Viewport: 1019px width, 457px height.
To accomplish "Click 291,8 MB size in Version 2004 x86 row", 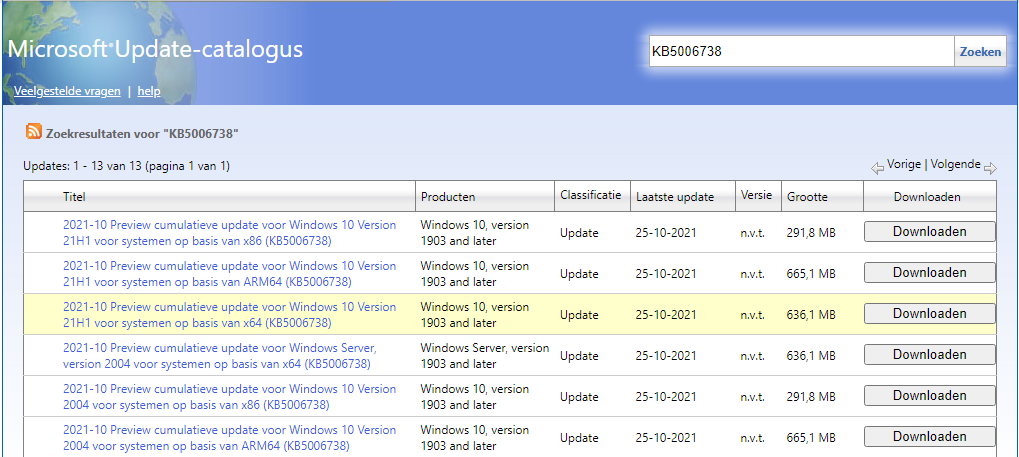I will tap(811, 397).
